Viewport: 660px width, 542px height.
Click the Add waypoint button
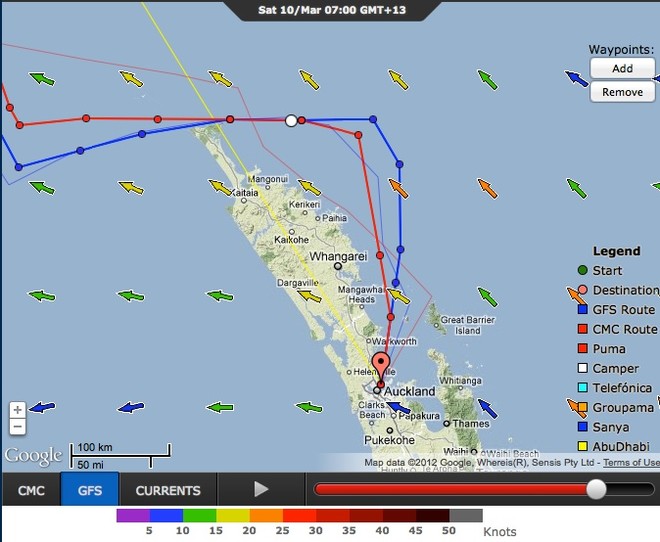[x=622, y=68]
